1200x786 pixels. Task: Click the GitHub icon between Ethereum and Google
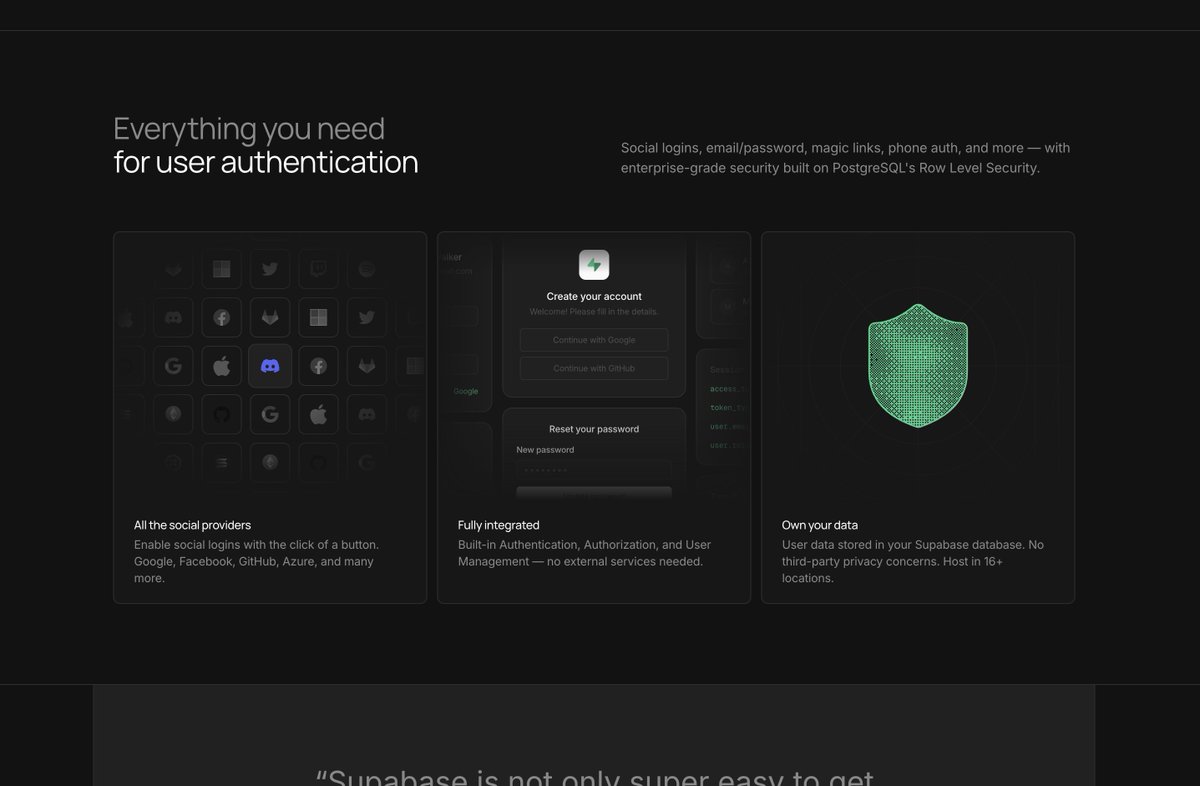point(222,414)
